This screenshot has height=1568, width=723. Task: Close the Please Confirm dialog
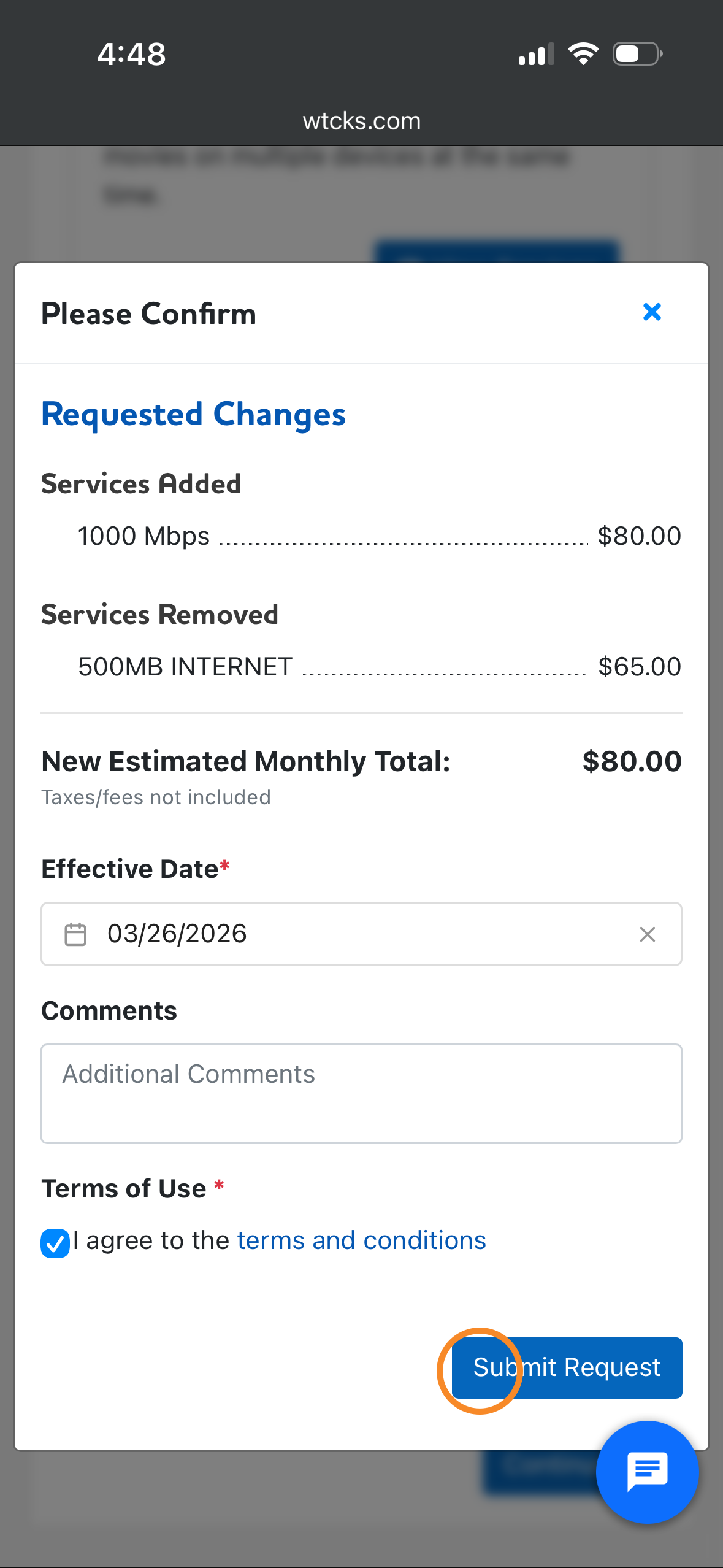coord(652,312)
